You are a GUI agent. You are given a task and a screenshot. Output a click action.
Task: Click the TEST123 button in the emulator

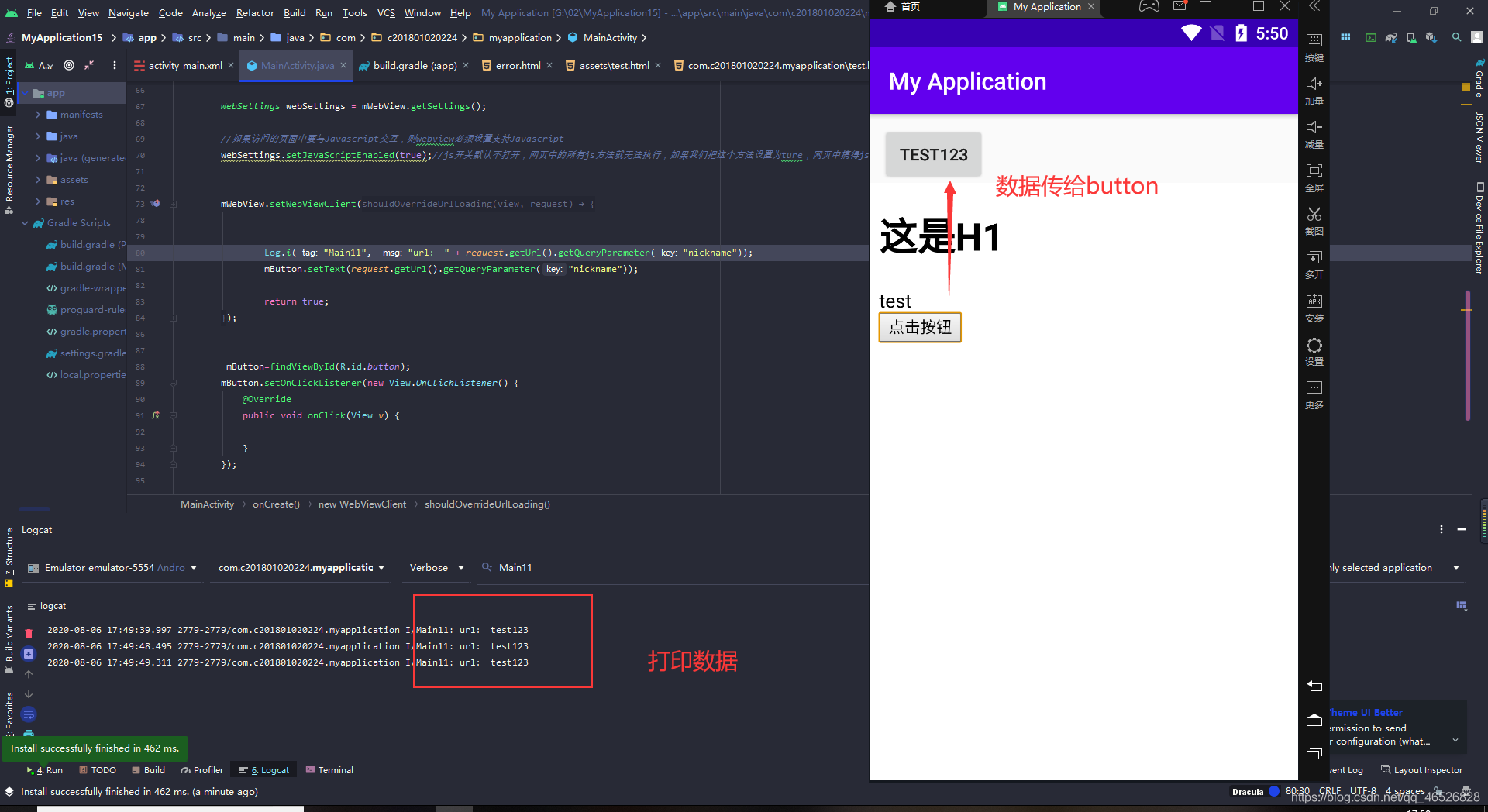point(933,155)
